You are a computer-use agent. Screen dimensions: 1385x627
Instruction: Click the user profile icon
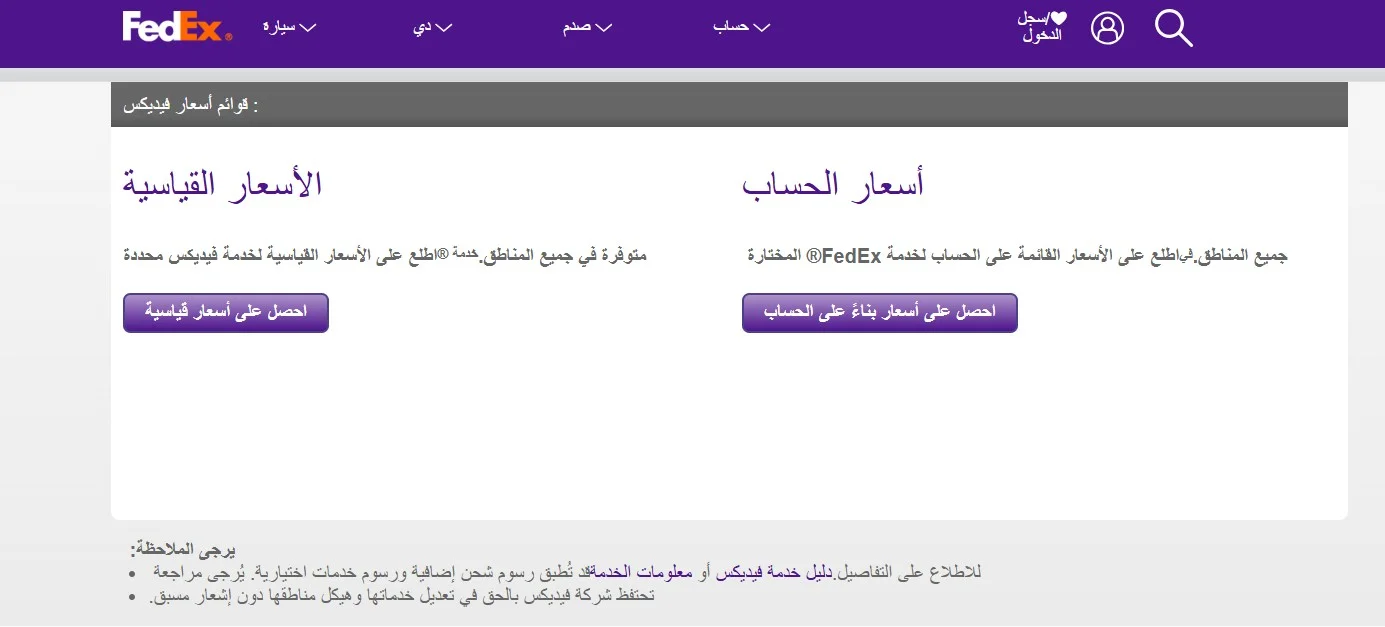click(1107, 28)
